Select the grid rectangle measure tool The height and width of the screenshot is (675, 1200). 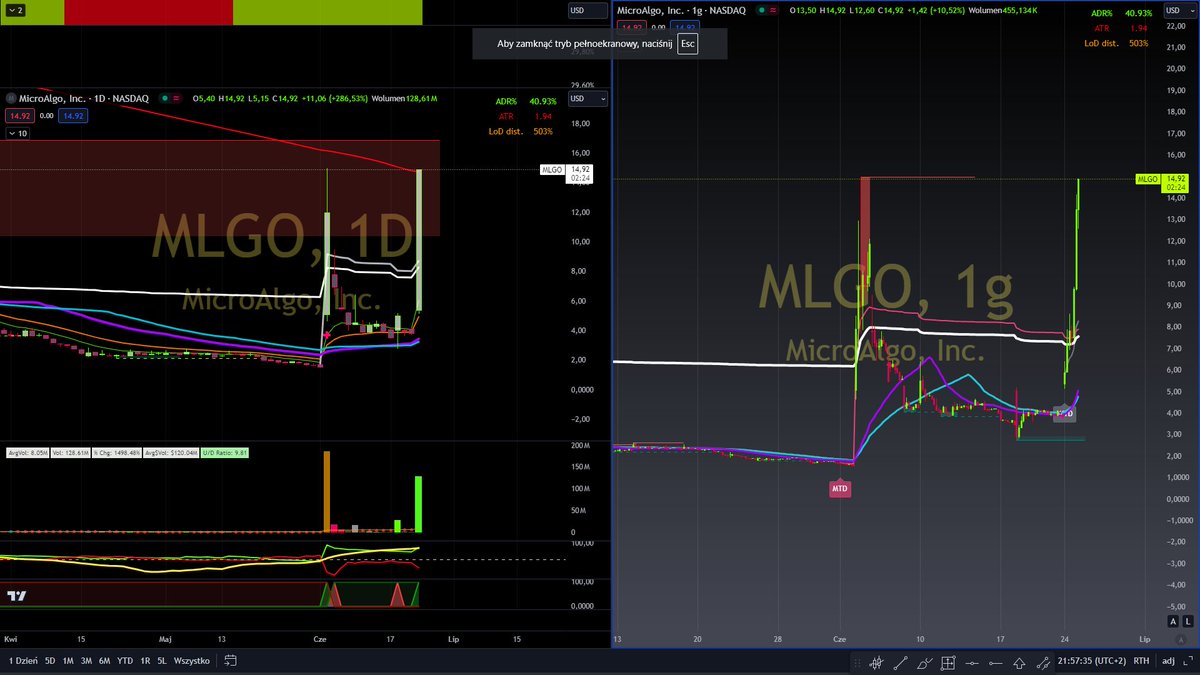949,662
